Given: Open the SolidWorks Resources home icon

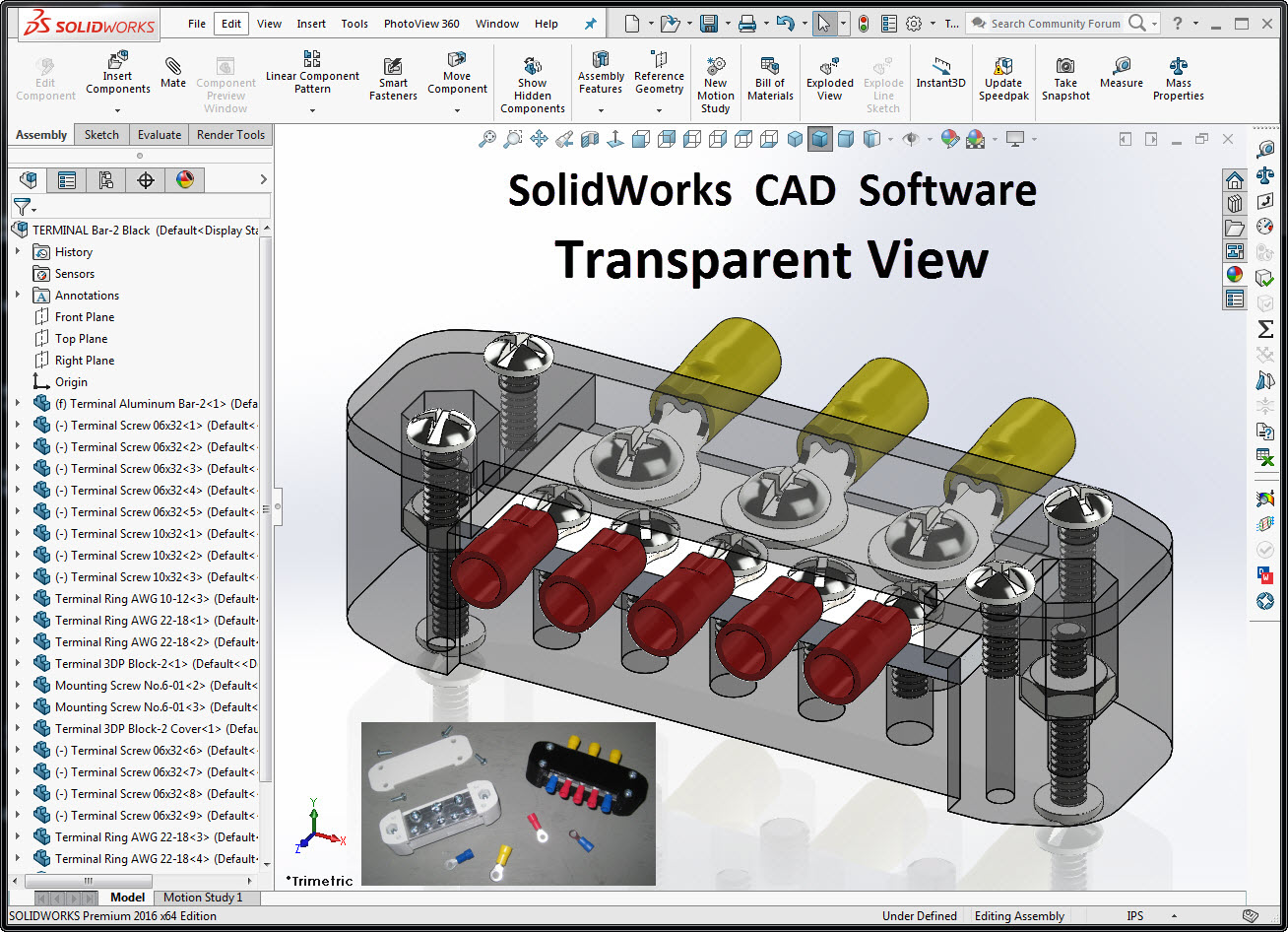Looking at the screenshot, I should pyautogui.click(x=1235, y=180).
